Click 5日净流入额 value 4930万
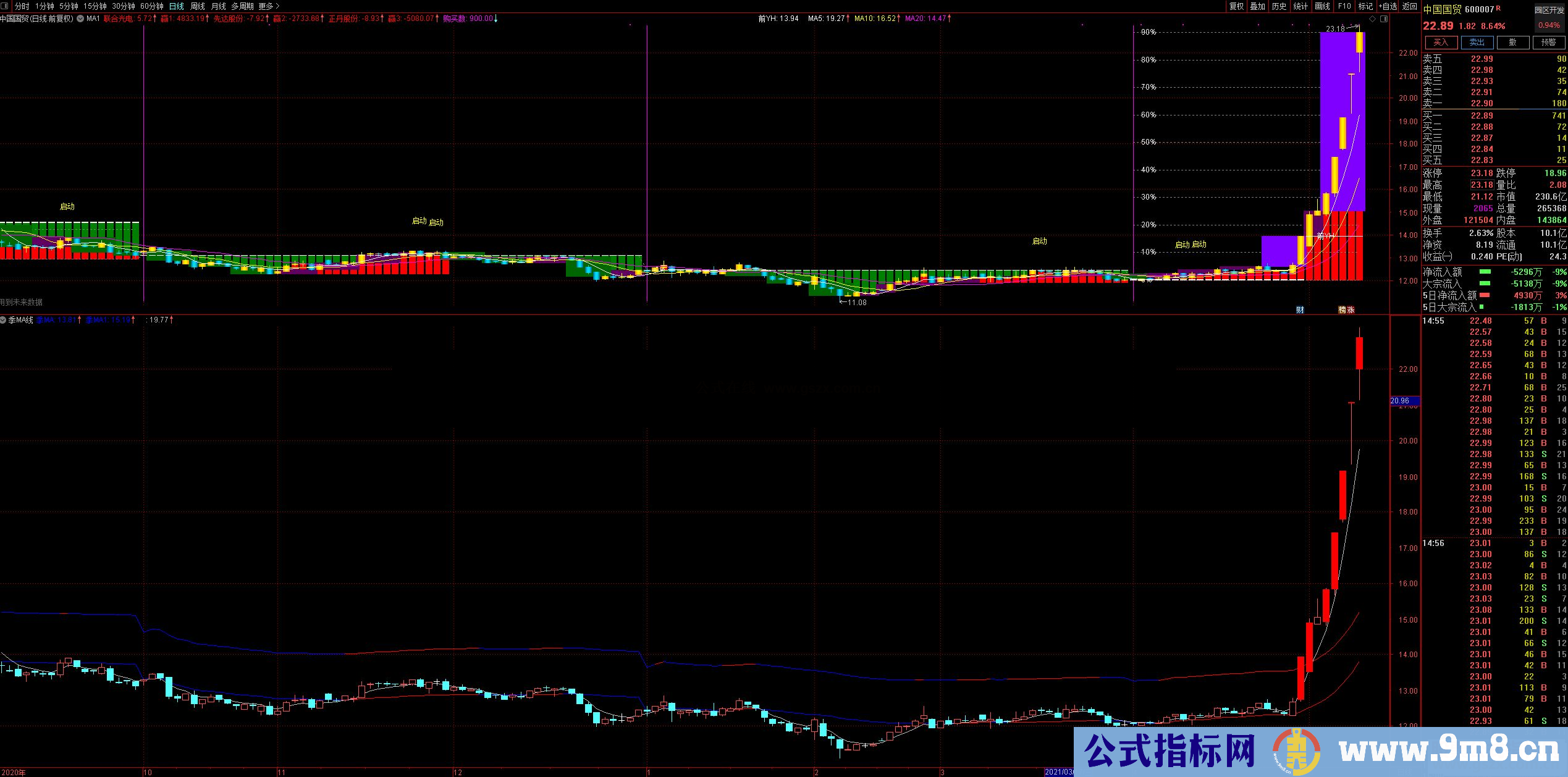The height and width of the screenshot is (777, 1568). [1528, 296]
